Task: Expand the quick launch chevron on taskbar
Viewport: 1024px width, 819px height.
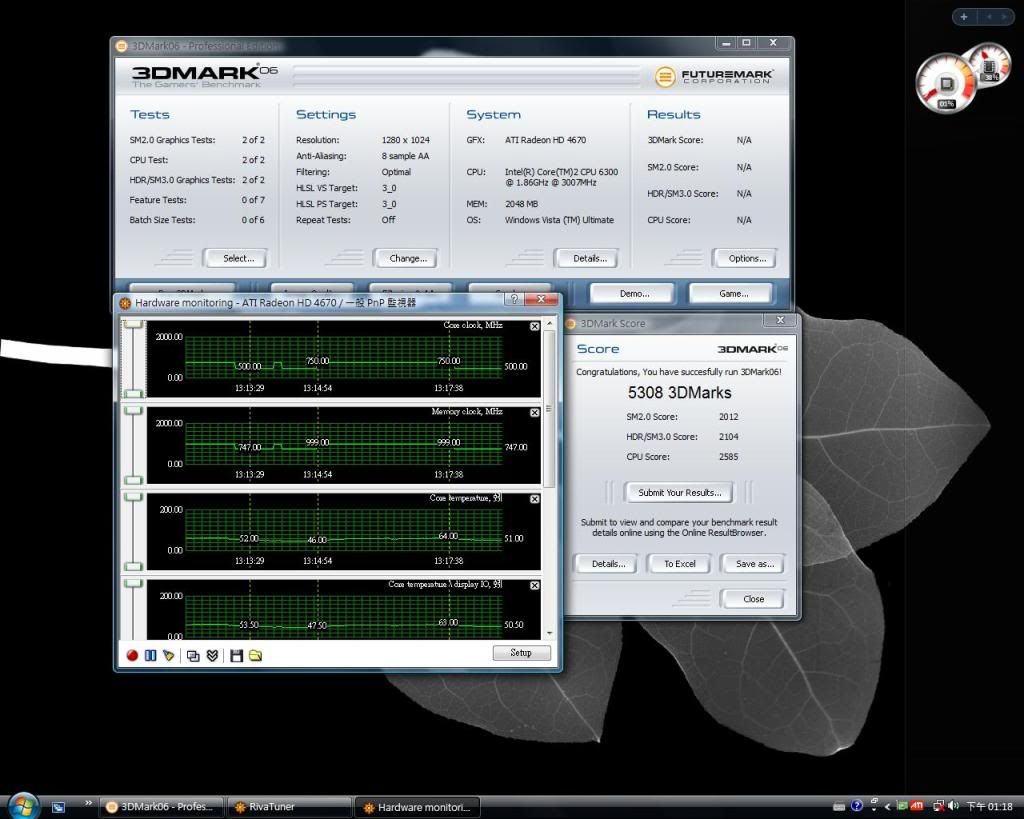Action: (88, 803)
